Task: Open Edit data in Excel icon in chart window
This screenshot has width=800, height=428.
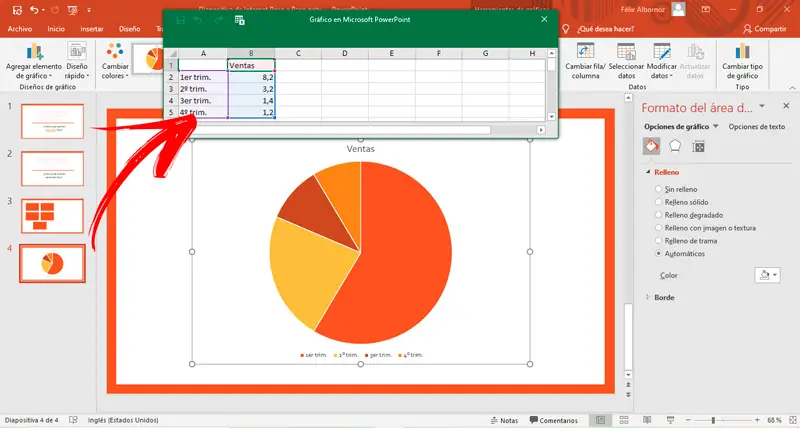Action: pos(240,20)
